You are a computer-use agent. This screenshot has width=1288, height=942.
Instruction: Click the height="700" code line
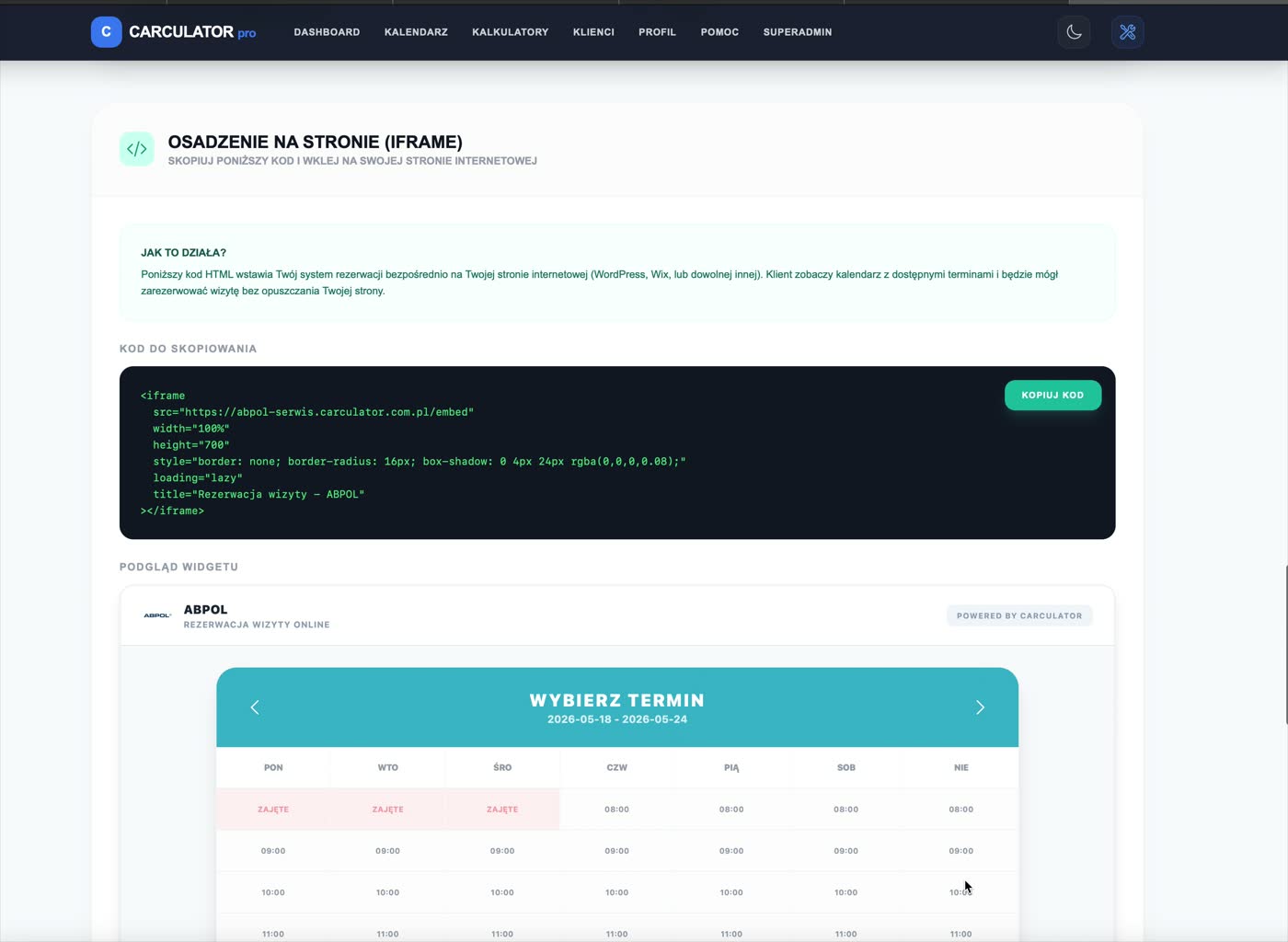[191, 445]
